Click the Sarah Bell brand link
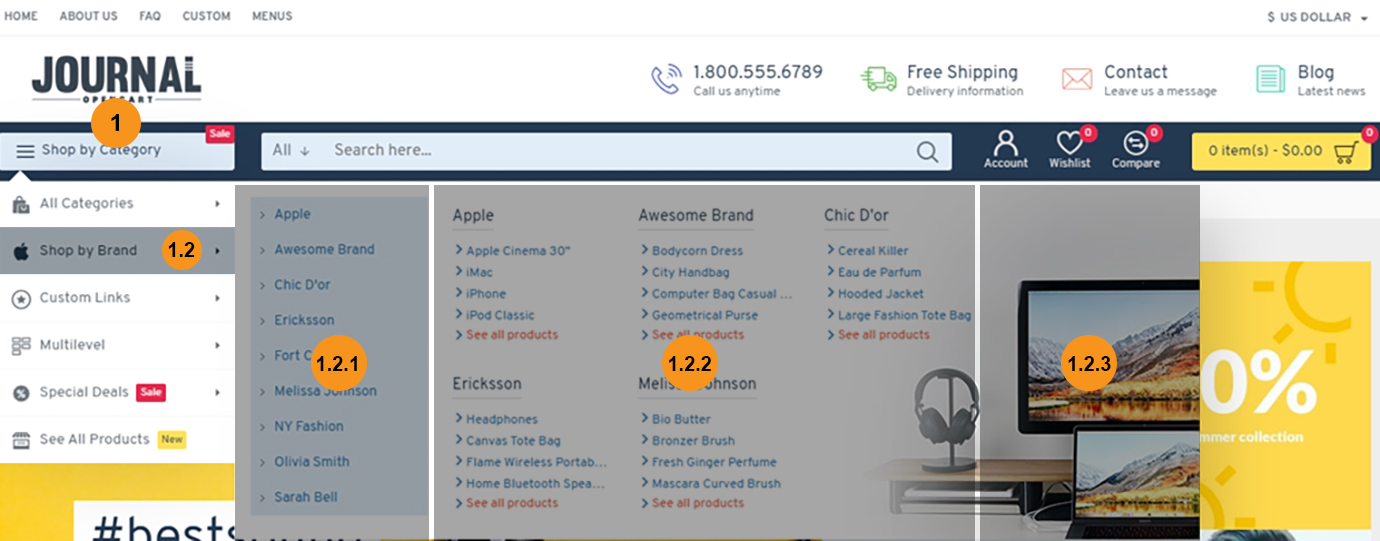This screenshot has width=1380, height=541. tap(305, 497)
